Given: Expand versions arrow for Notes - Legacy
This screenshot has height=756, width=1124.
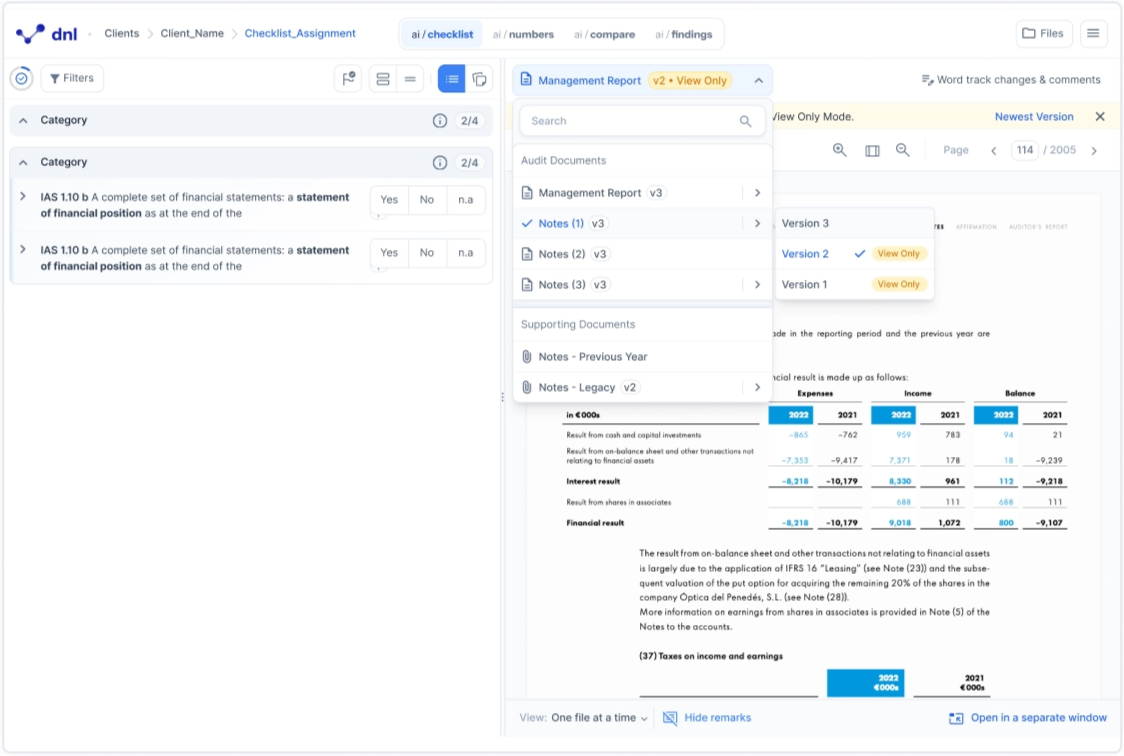Looking at the screenshot, I should pyautogui.click(x=757, y=388).
